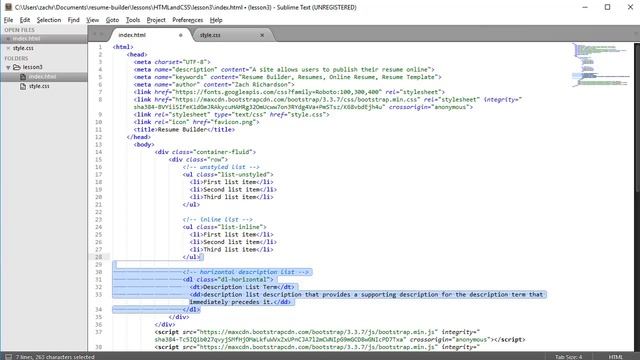Viewport: 640px width, 360px height.
Task: Click the minimap code overview
Action: pos(602,65)
